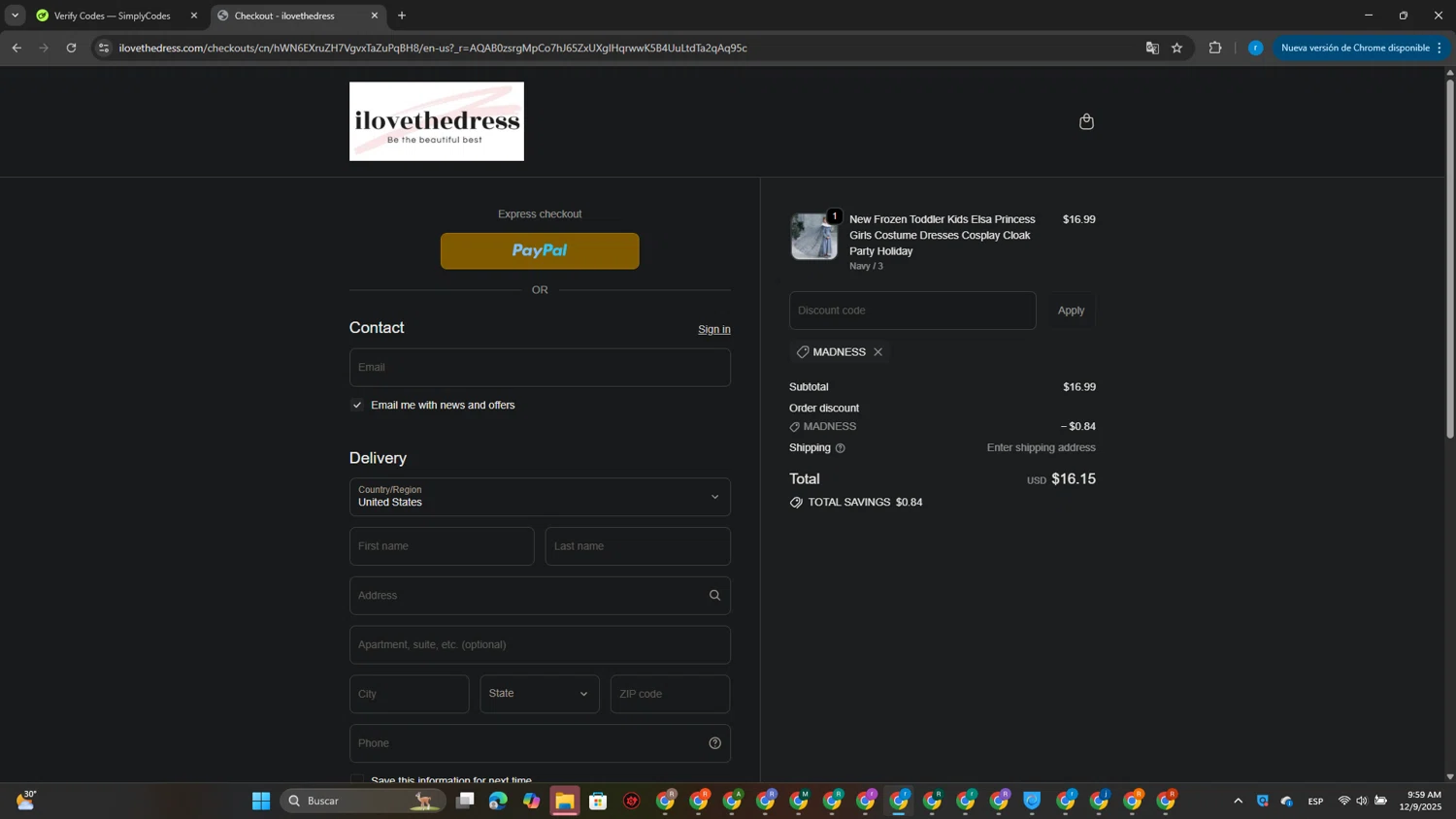The height and width of the screenshot is (819, 1456).
Task: Open Task View from the taskbar
Action: 465,801
